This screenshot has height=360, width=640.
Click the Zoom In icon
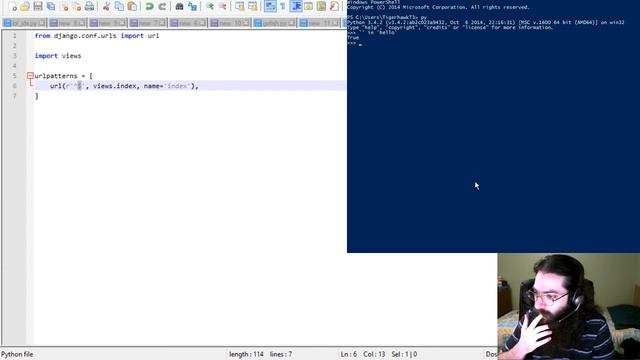[210, 6]
